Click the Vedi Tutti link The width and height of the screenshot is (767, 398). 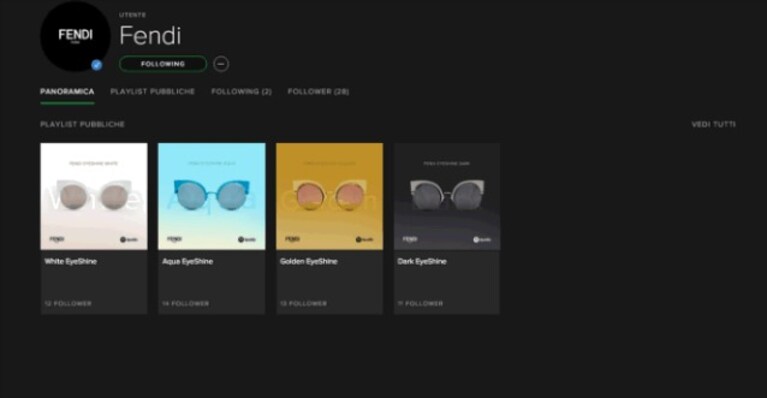pos(713,124)
